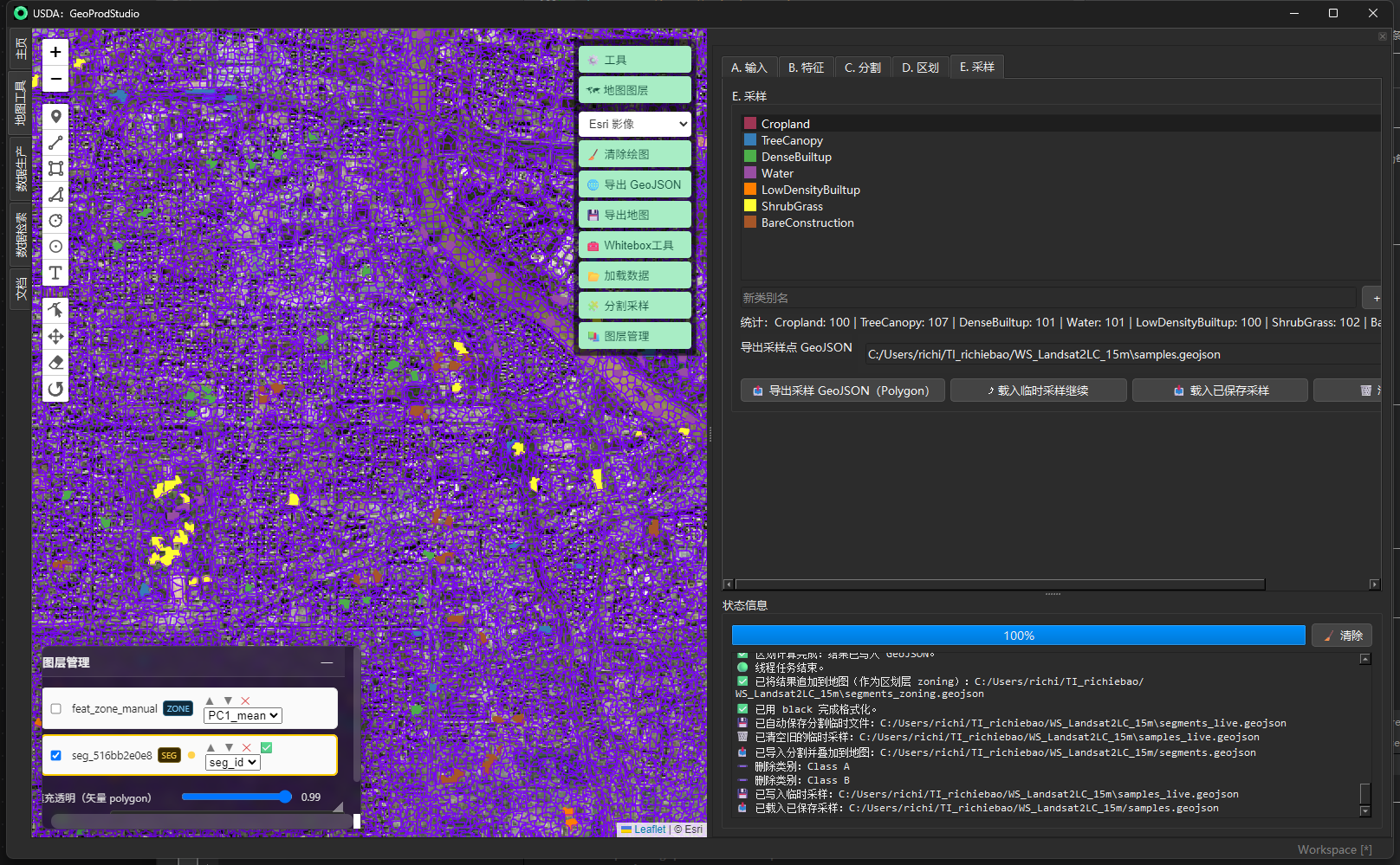Switch to the A. 输入 tab
This screenshot has height=865, width=1400.
(749, 67)
